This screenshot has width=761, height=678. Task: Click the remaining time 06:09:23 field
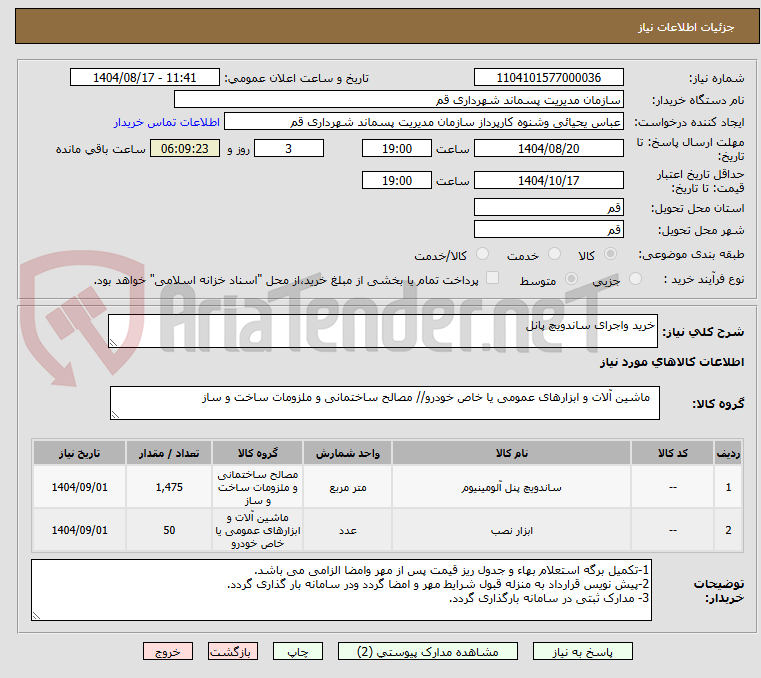click(x=184, y=149)
